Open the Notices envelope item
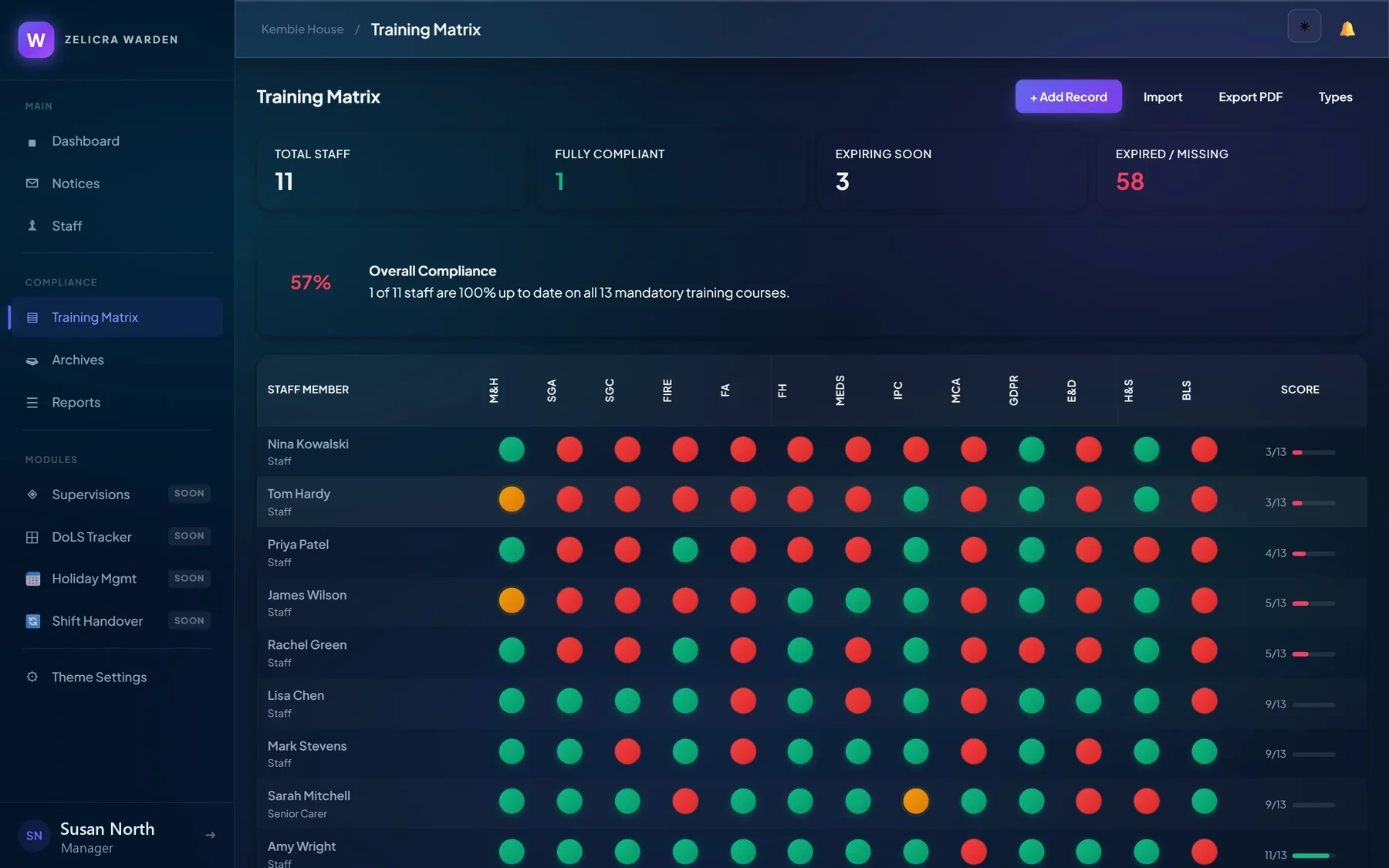 [x=116, y=184]
